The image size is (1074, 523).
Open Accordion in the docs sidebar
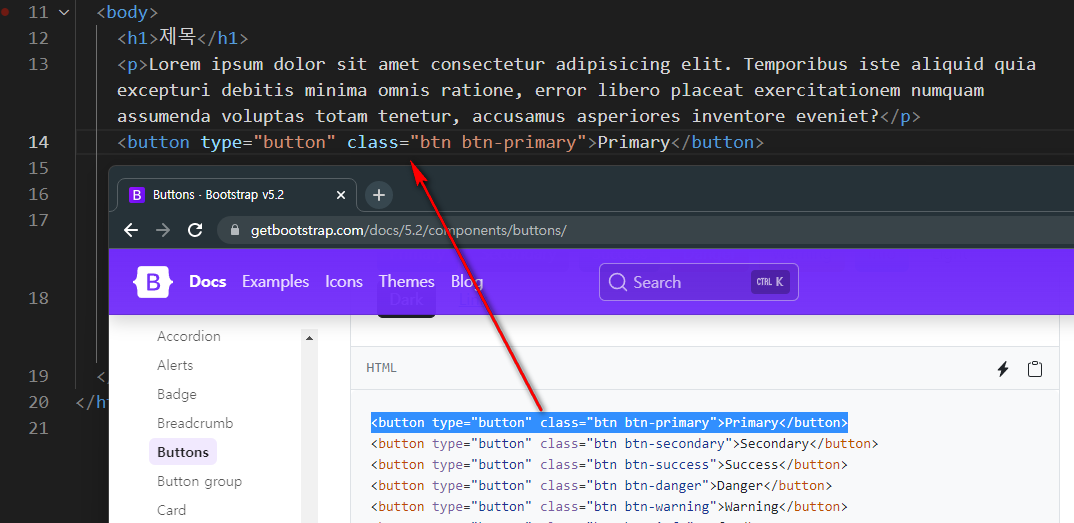[x=189, y=336]
